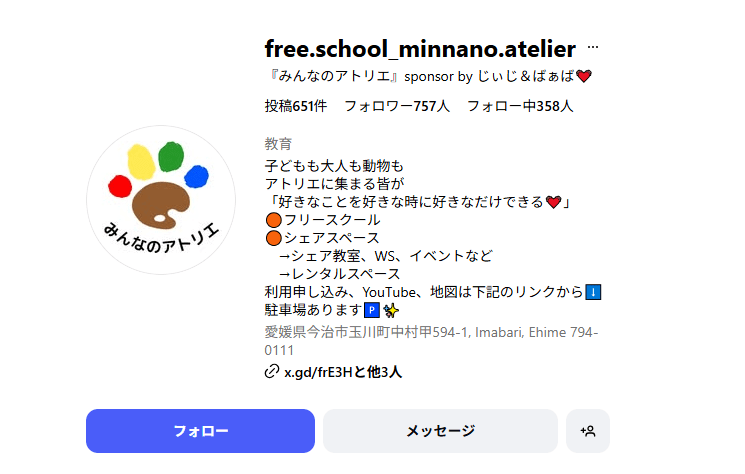Image resolution: width=745 pixels, height=474 pixels.
Task: Click the add-person suggestion icon button
Action: (588, 431)
